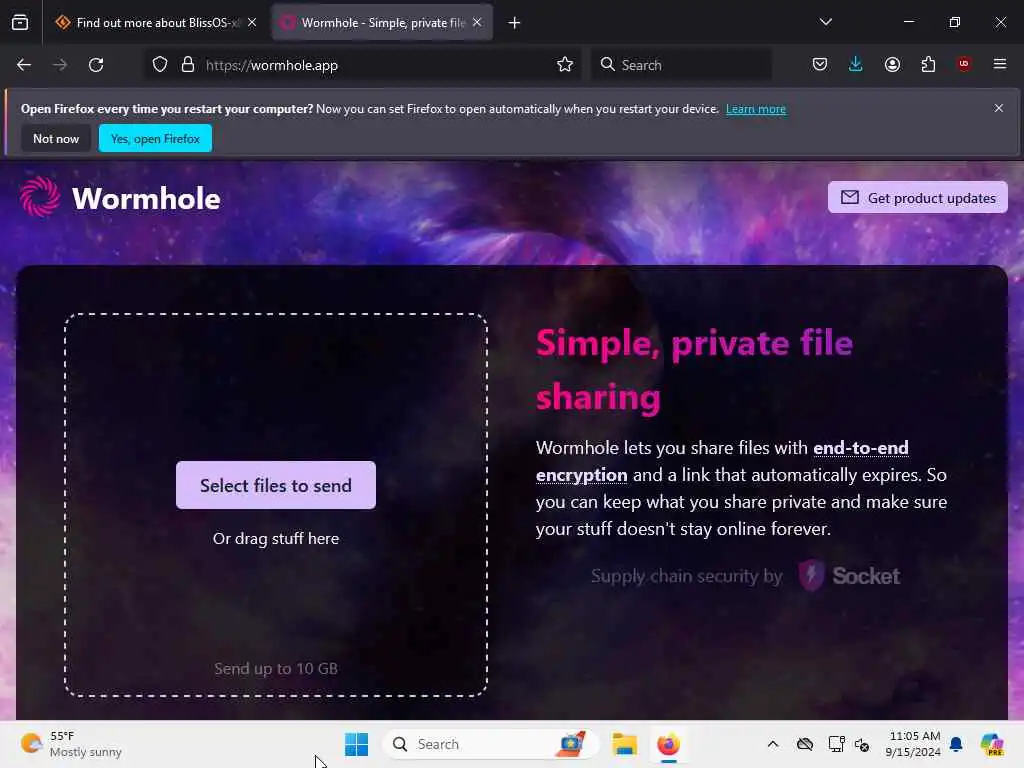Click the 'Or drag stuff here' text
This screenshot has width=1024, height=768.
pyautogui.click(x=276, y=539)
